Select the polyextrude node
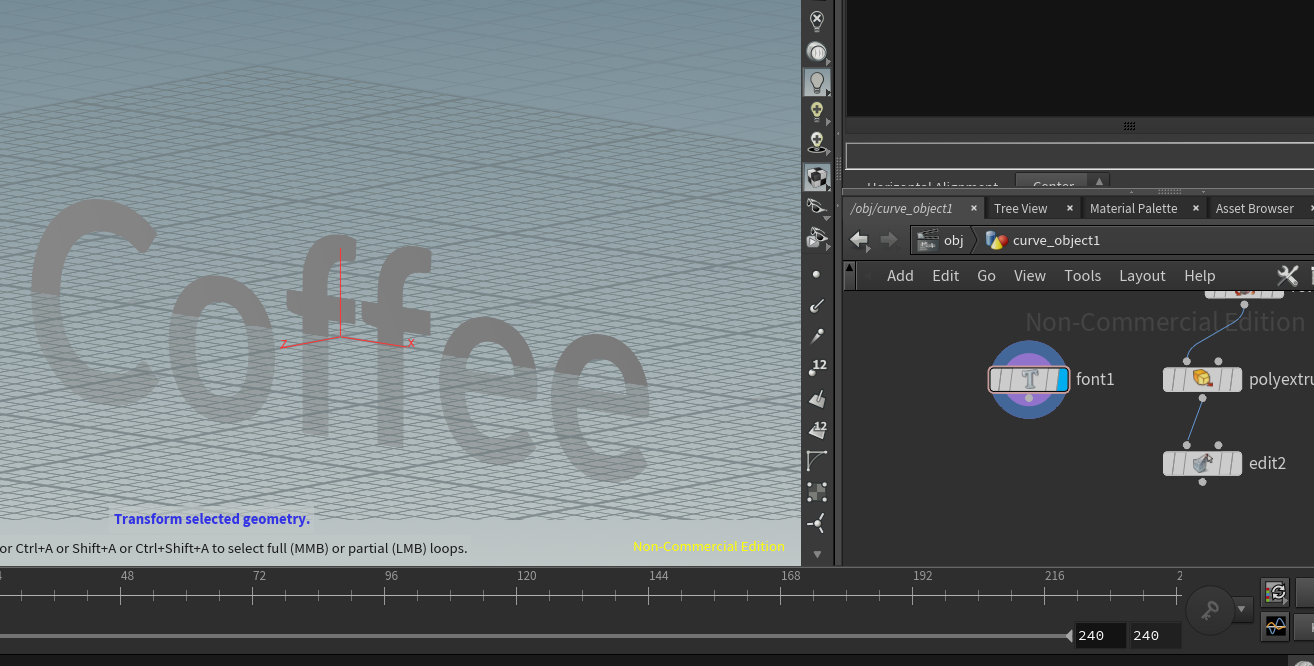Image resolution: width=1314 pixels, height=666 pixels. pos(1202,379)
